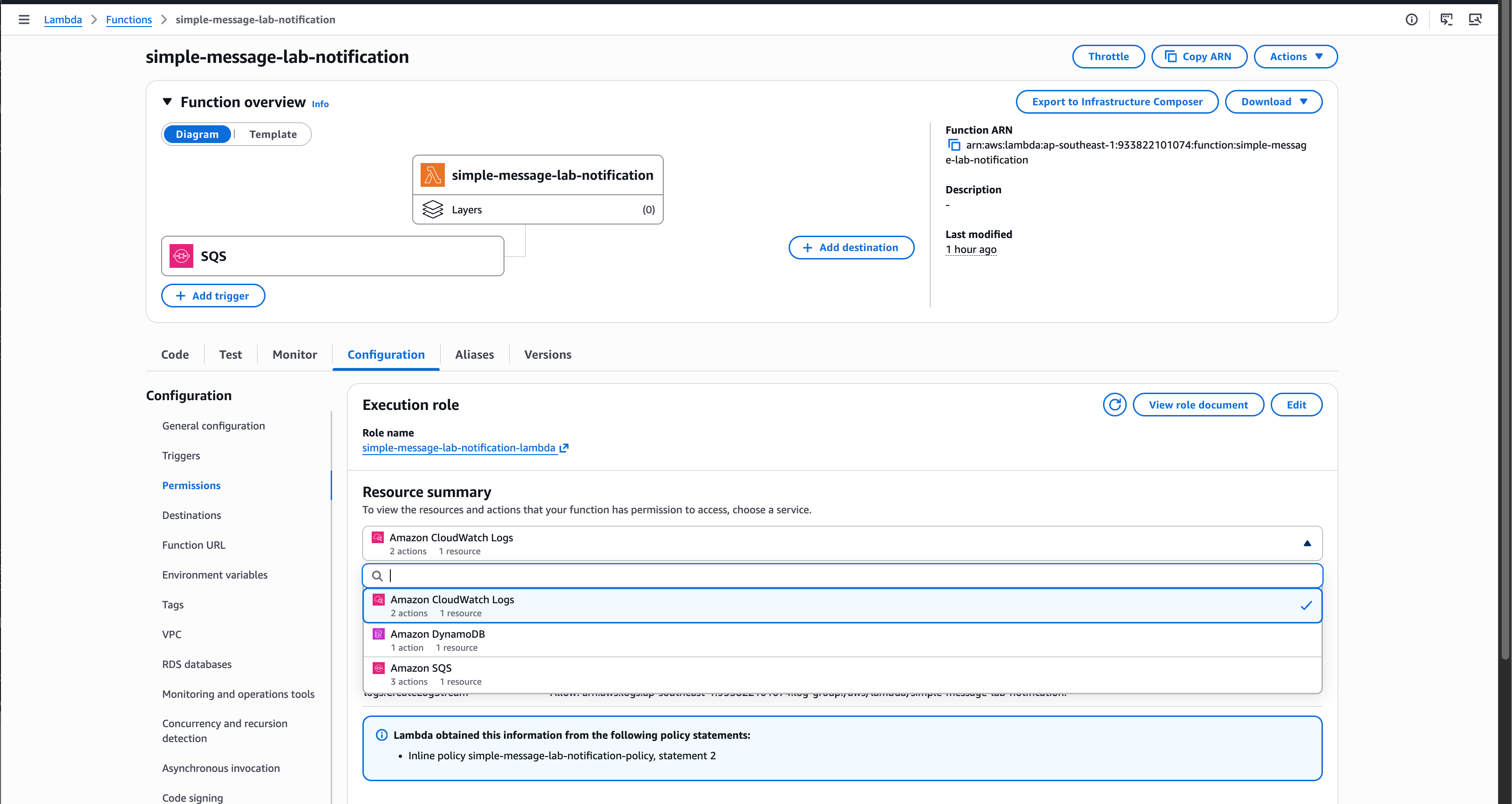The image size is (1512, 804).
Task: Open the Tags configuration section
Action: (172, 605)
